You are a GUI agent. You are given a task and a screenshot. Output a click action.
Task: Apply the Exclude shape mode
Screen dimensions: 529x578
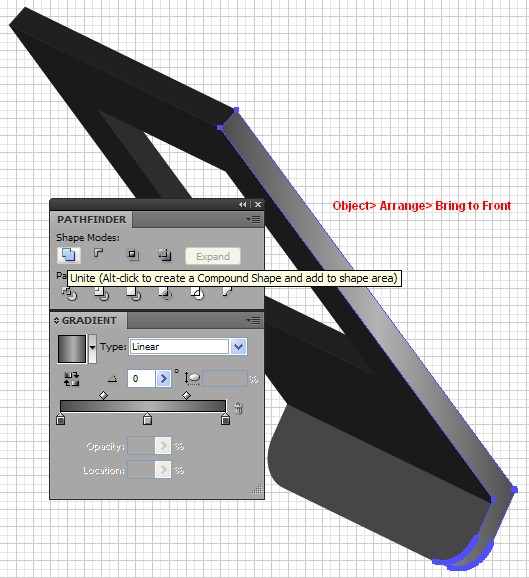tap(164, 254)
